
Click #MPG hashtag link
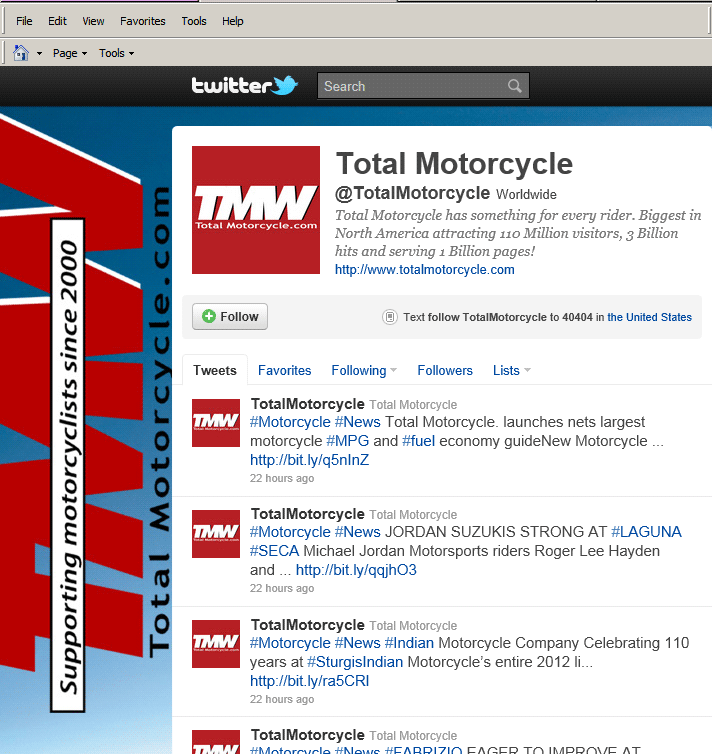coord(348,441)
